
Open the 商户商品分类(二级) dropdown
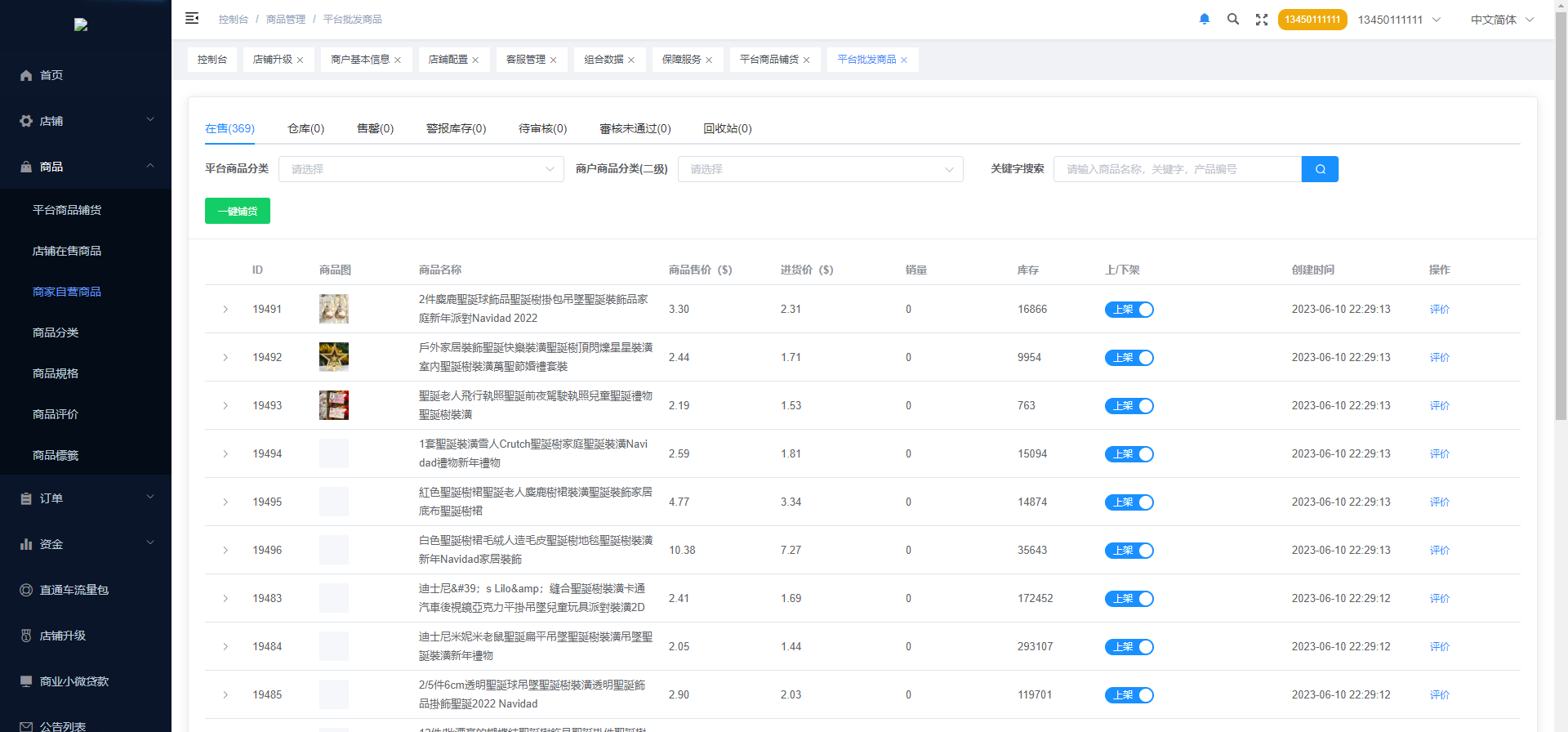(820, 169)
